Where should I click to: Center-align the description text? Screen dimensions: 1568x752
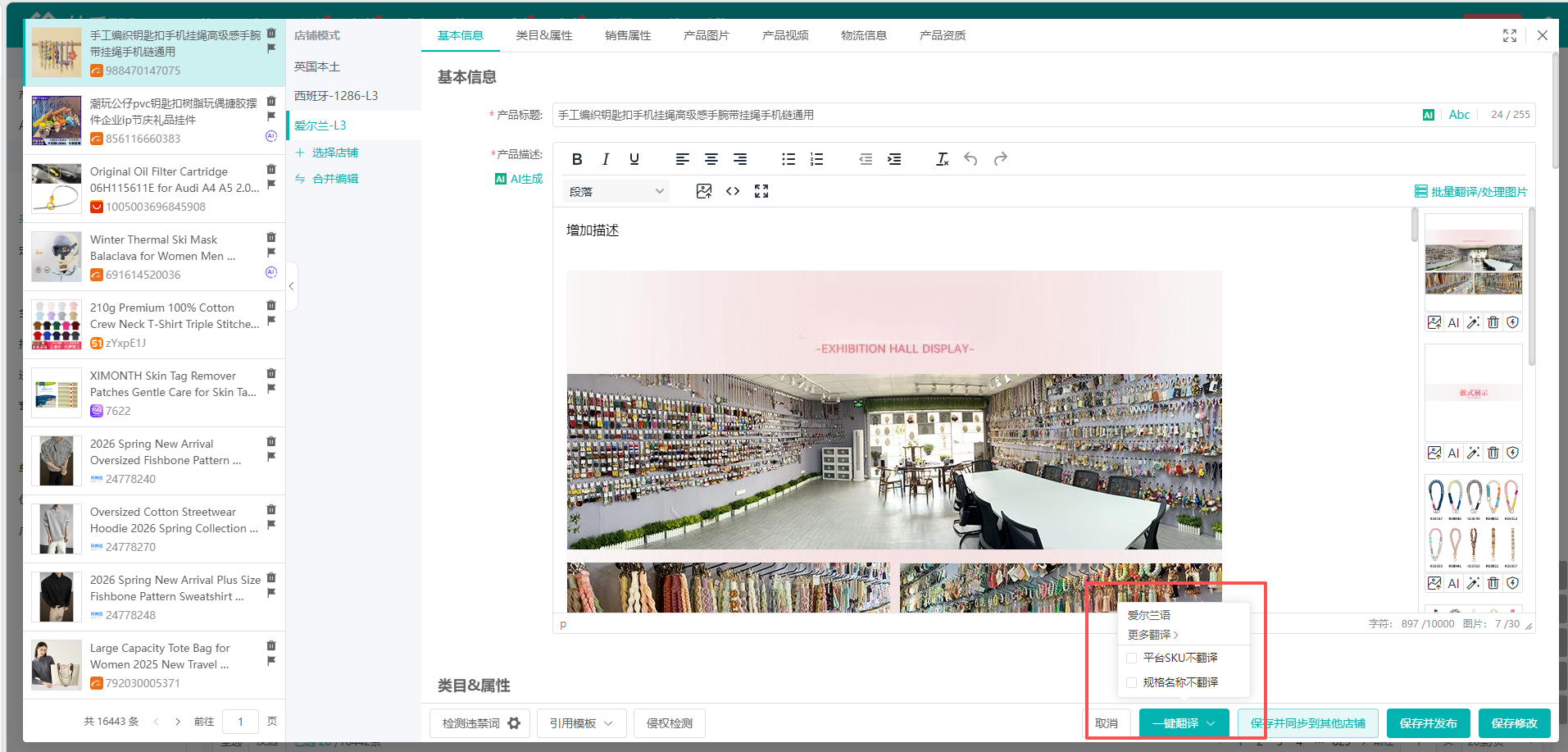point(711,159)
